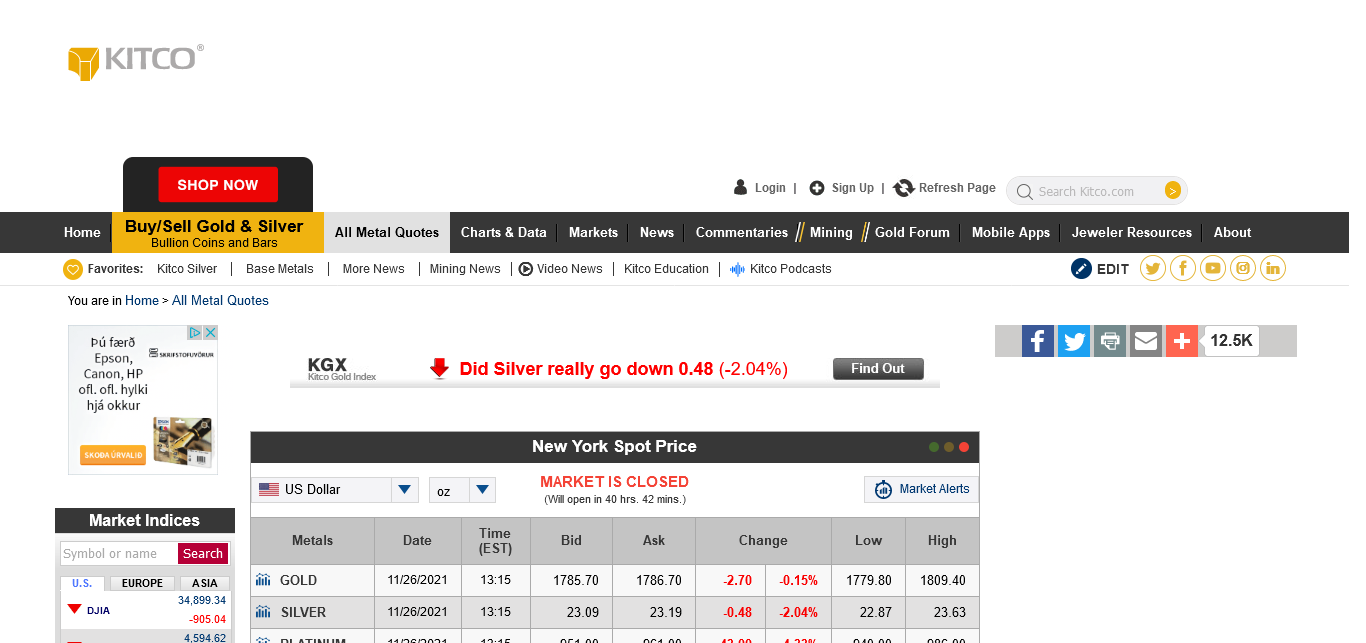This screenshot has width=1366, height=643.
Task: Click the Find Out button
Action: click(877, 369)
